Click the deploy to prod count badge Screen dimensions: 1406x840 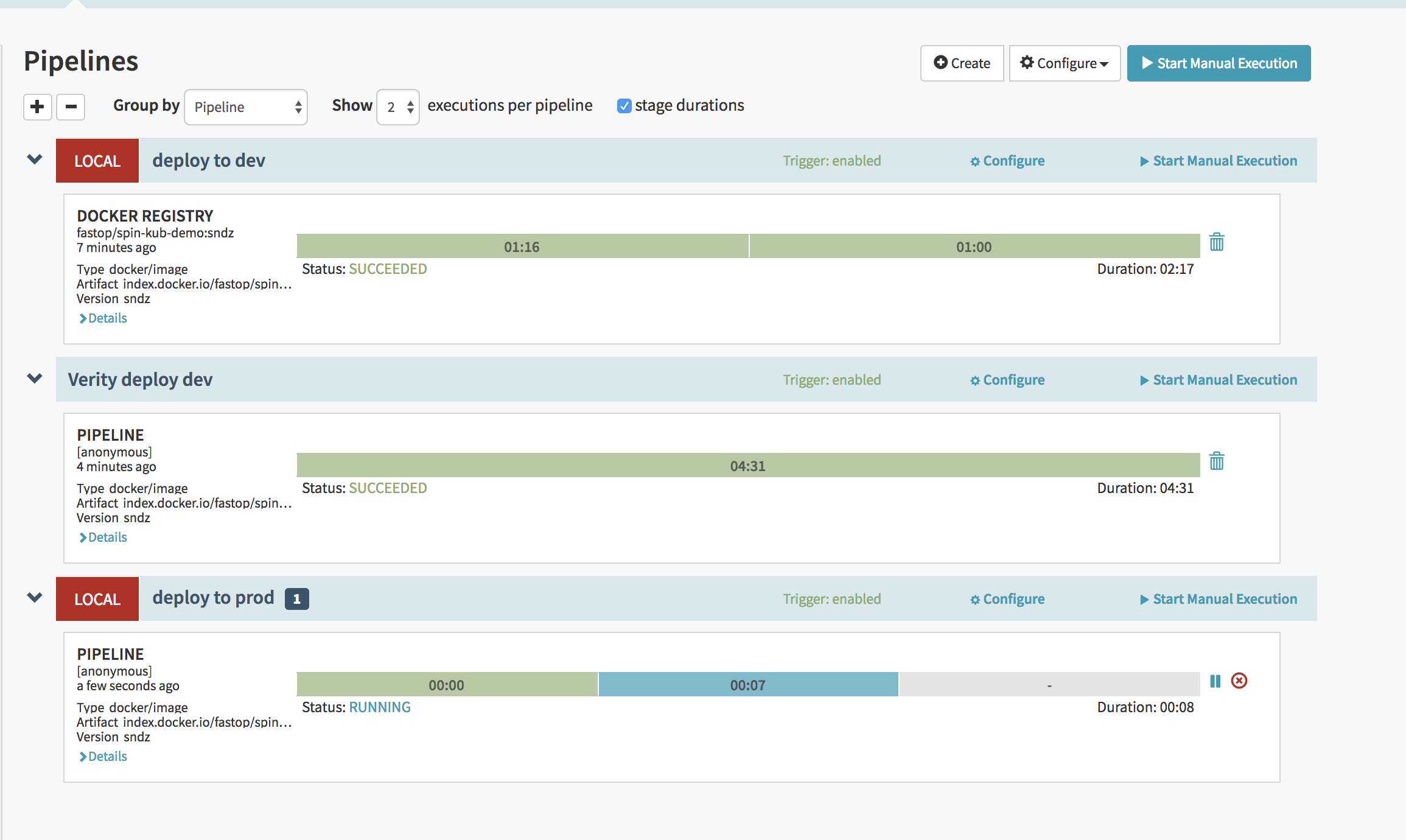(296, 599)
